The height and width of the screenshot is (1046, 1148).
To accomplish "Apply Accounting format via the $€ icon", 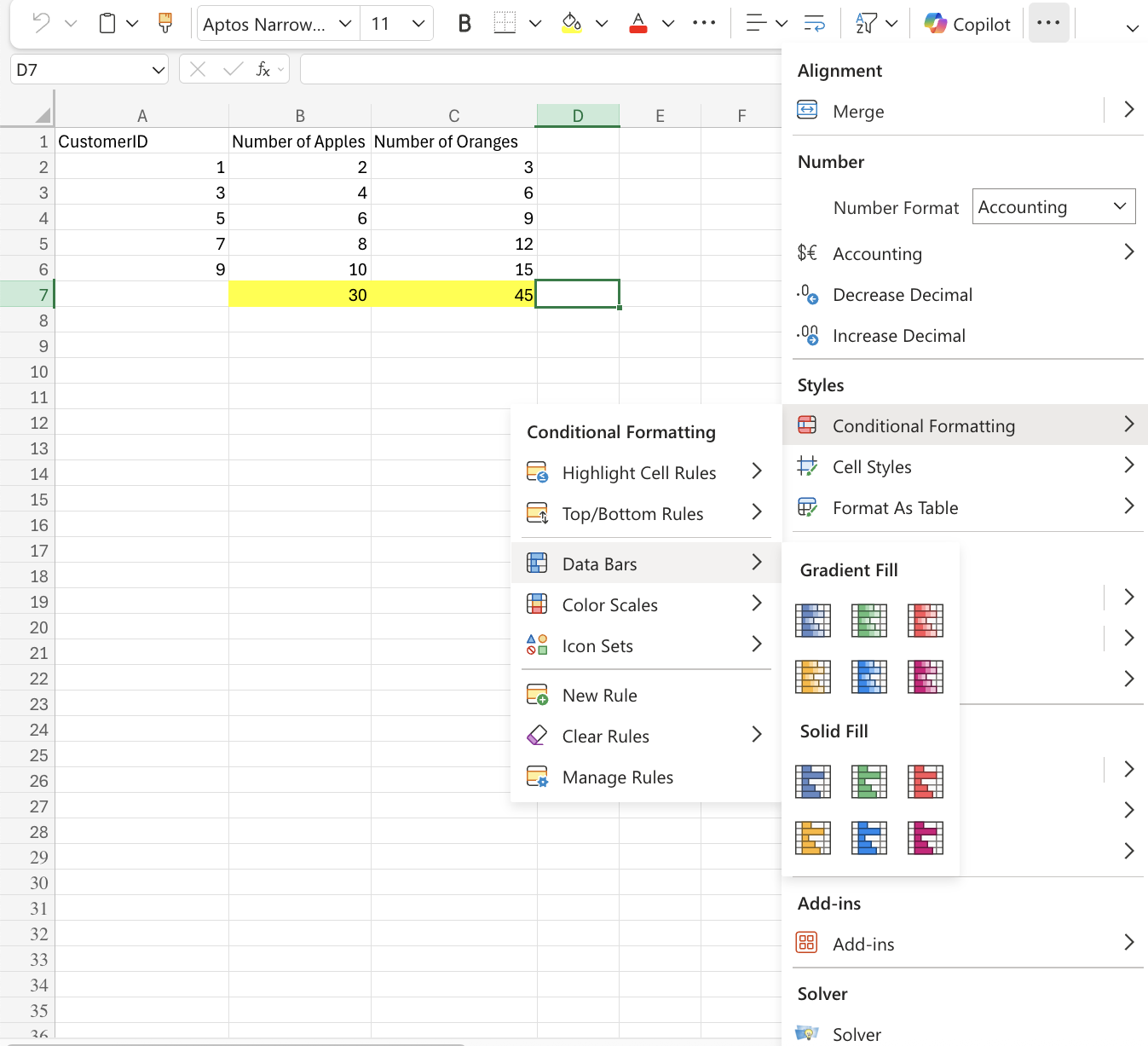I will (x=808, y=251).
